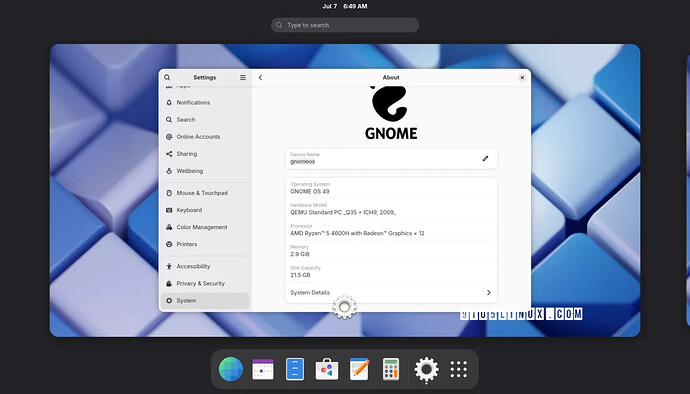690x394 pixels.
Task: Edit device name with the pencil icon
Action: click(485, 158)
